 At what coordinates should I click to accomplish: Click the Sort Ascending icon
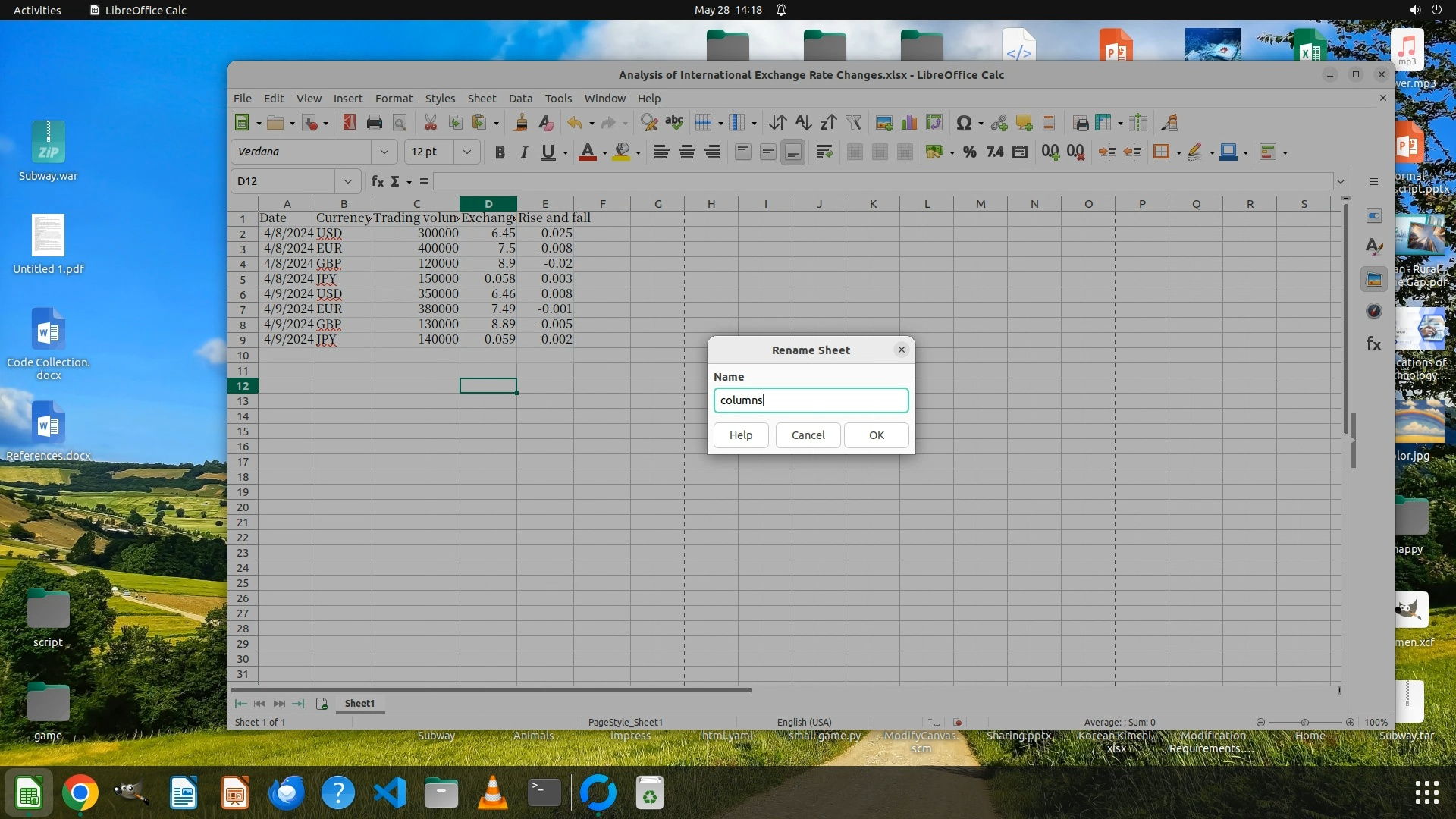pos(803,123)
